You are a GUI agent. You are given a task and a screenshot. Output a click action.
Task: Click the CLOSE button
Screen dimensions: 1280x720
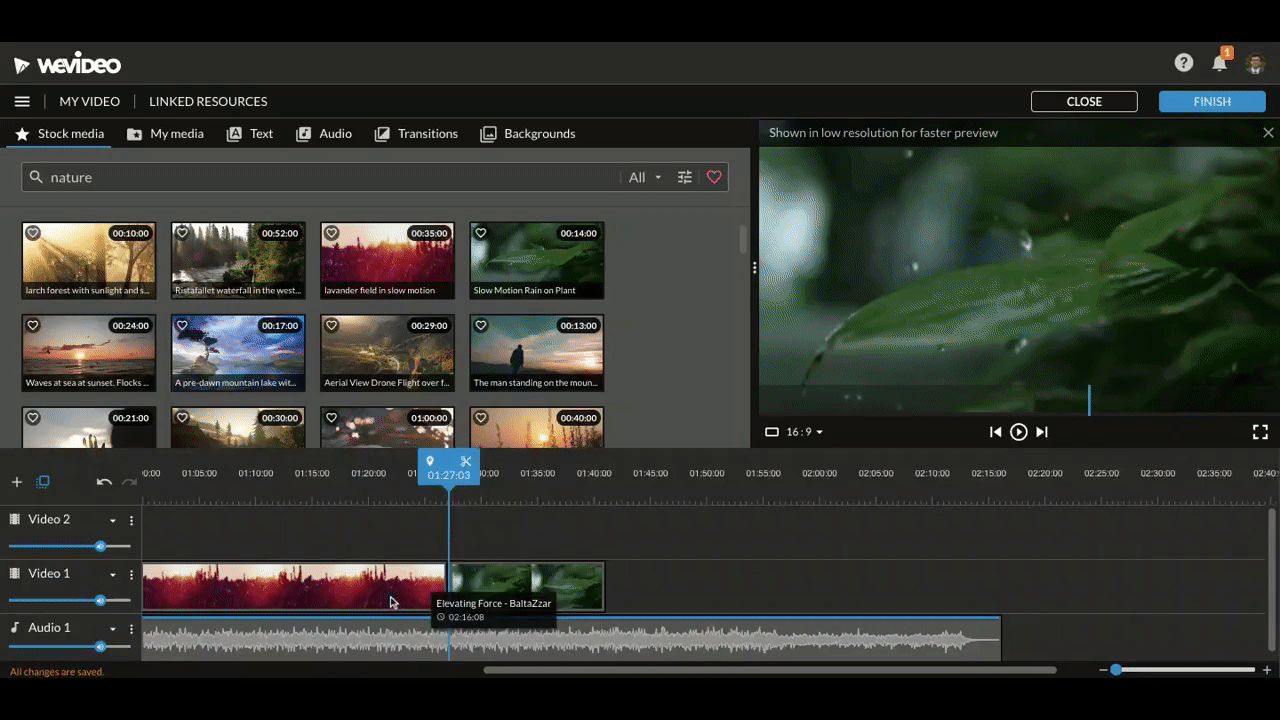tap(1084, 101)
